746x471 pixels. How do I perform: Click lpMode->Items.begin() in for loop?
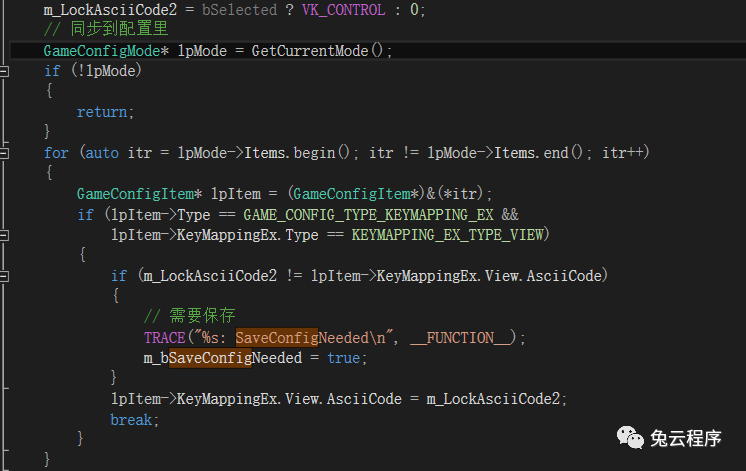(264, 153)
